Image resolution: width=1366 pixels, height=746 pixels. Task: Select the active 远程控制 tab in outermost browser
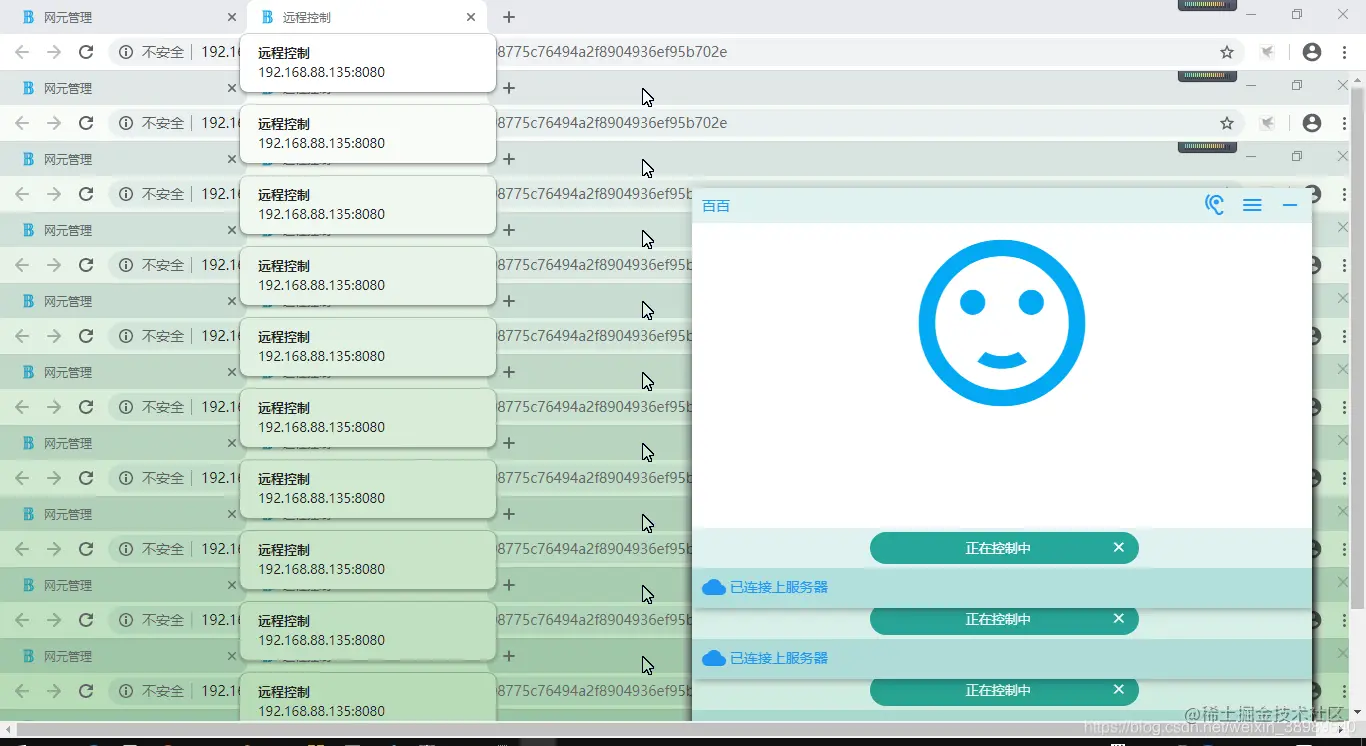pos(367,17)
